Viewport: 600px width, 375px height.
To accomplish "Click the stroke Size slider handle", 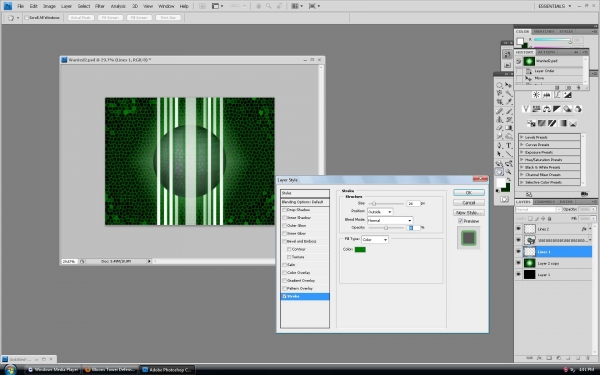I will point(374,204).
